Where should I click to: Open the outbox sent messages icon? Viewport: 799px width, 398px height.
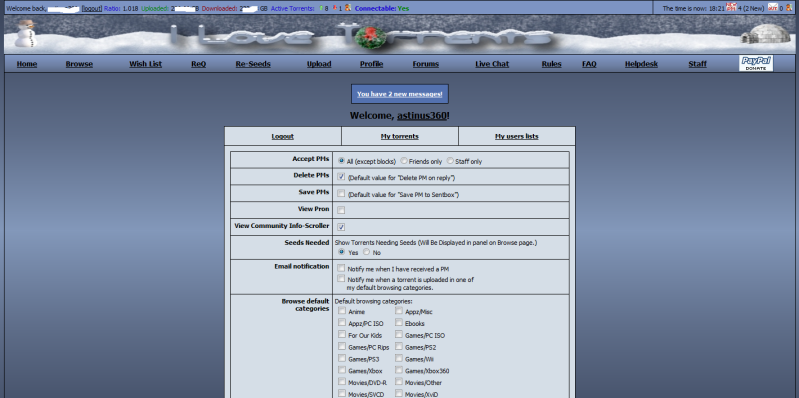(x=773, y=8)
